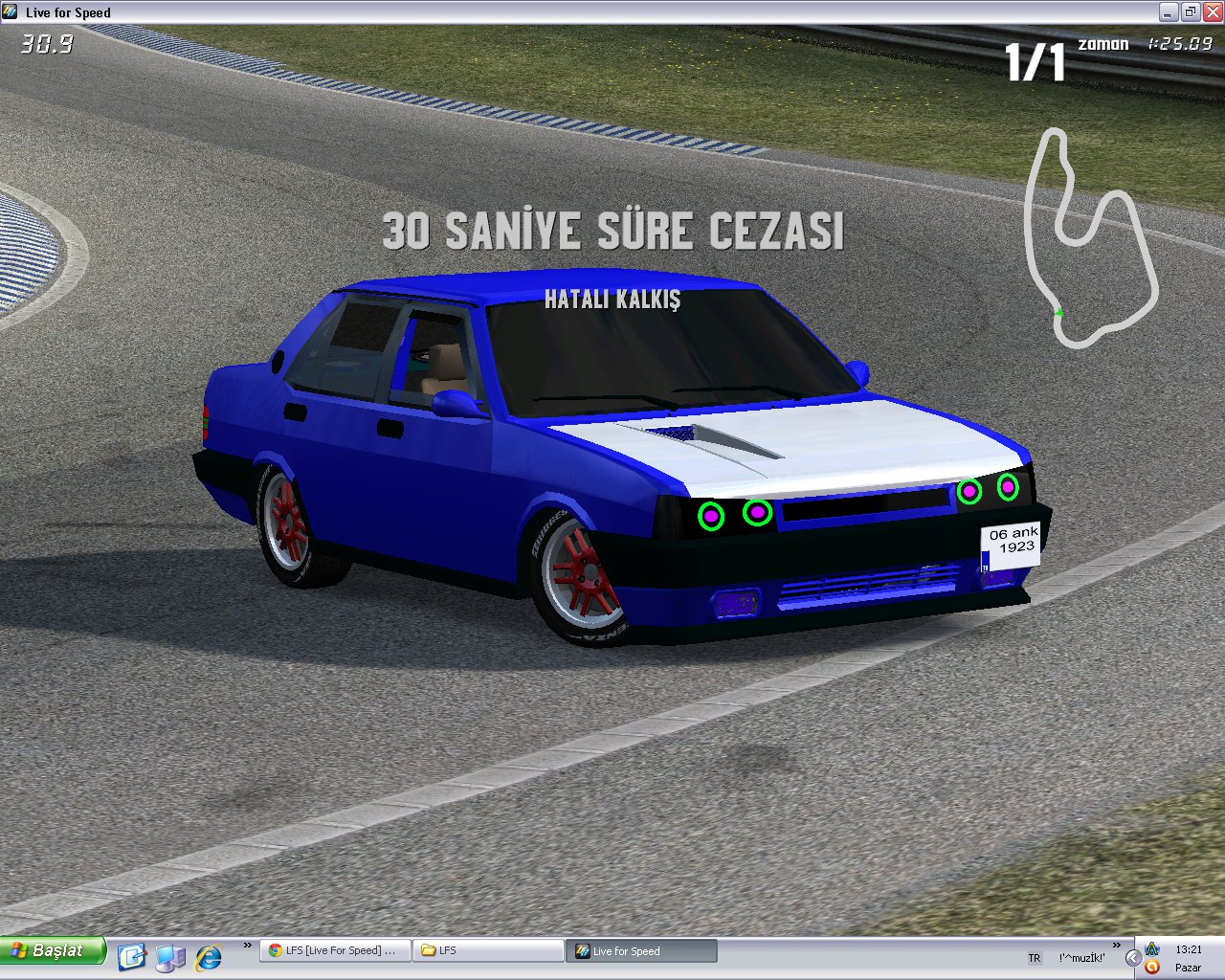
Task: Click the 1:25.09 lap time
Action: 1180,44
